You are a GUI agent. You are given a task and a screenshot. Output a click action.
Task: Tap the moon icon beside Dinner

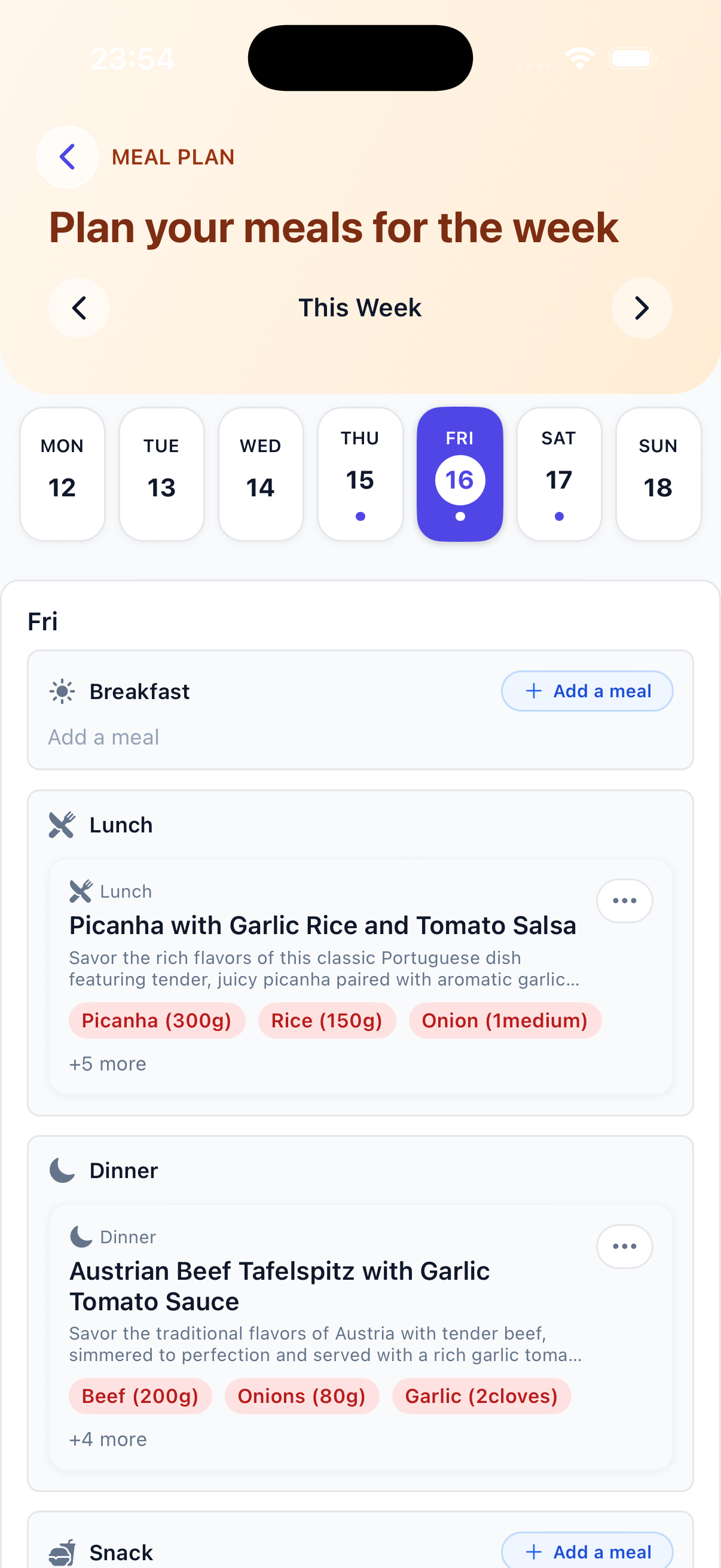pyautogui.click(x=63, y=1169)
